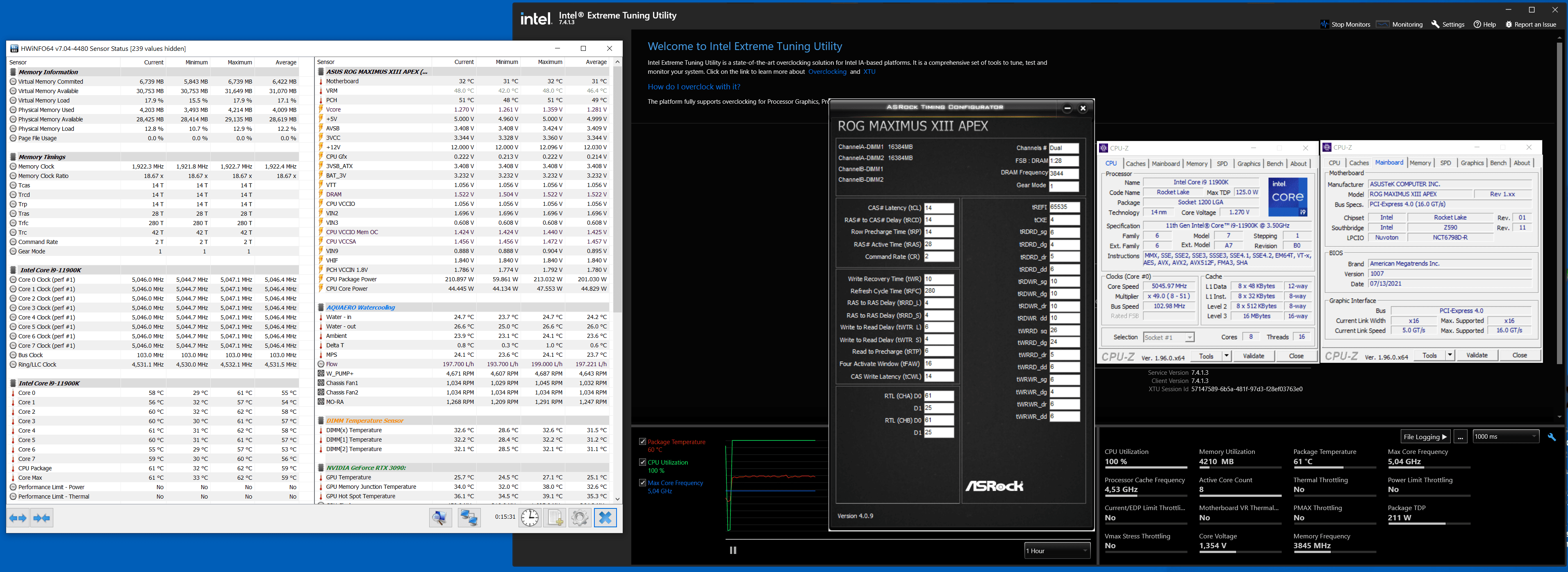Click the Memory Timings group icon in HWiNFO

point(14,157)
